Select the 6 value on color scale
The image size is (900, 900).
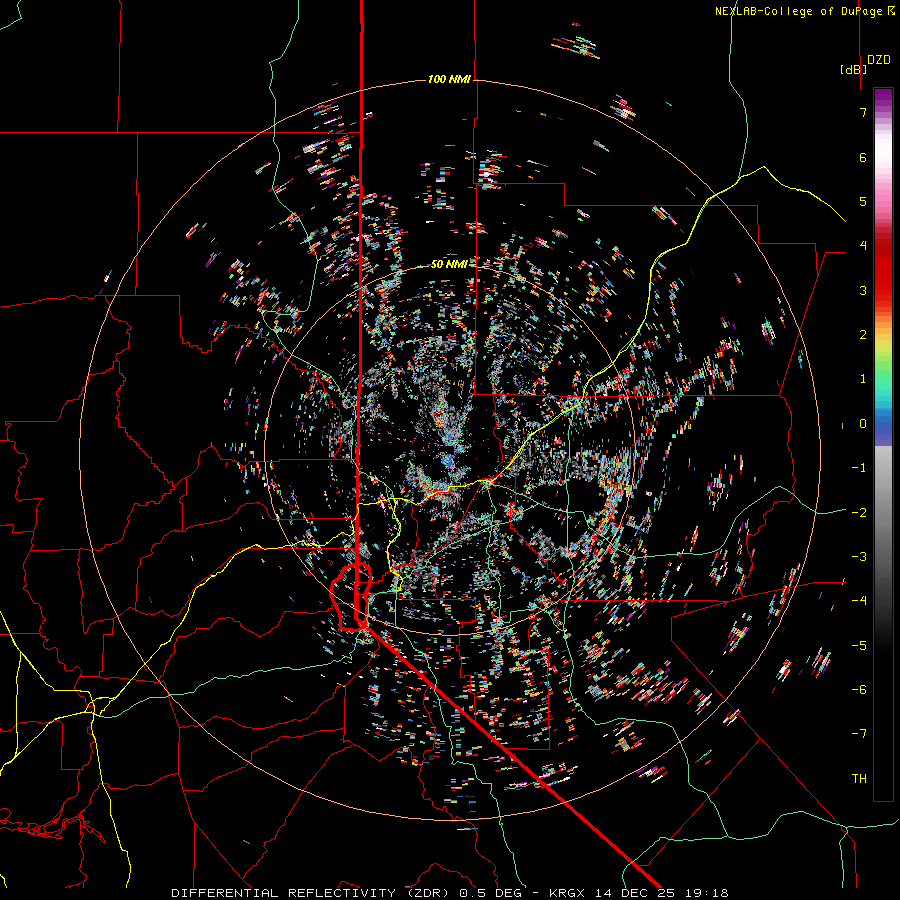(863, 157)
